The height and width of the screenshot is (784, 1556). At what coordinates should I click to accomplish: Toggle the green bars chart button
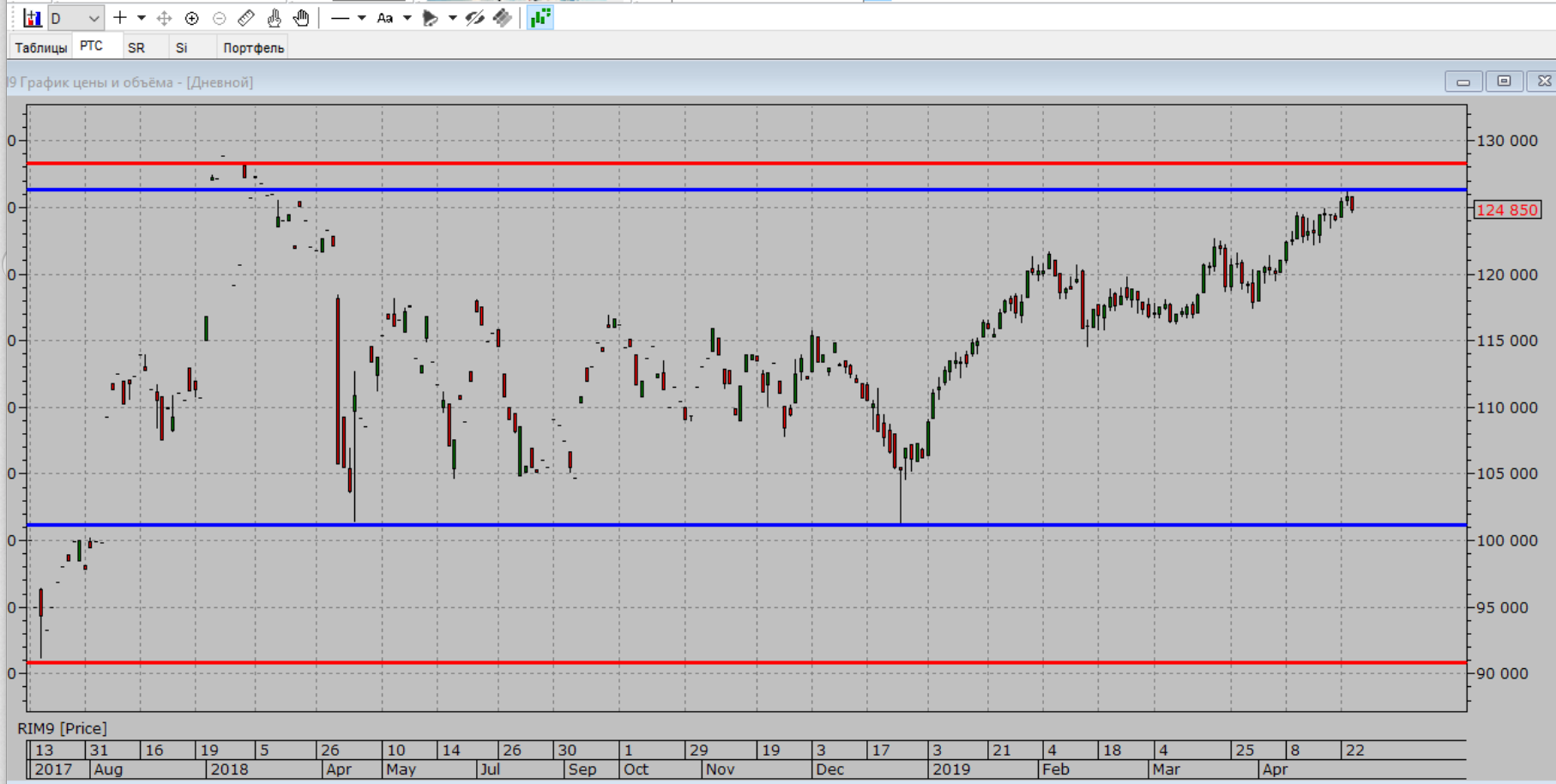[x=540, y=18]
